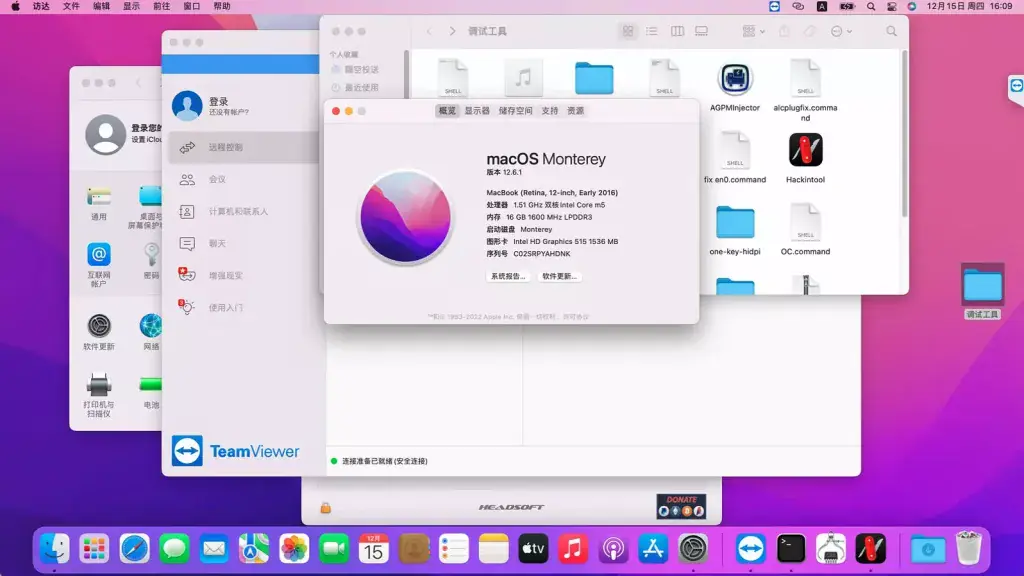Open 网络 in System Preferences
Image resolution: width=1024 pixels, height=576 pixels.
pos(151,332)
